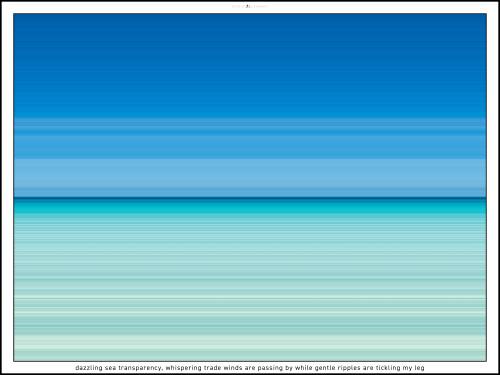Click the medium blue band mid-sky
This screenshot has width=500, height=375.
coord(250,147)
